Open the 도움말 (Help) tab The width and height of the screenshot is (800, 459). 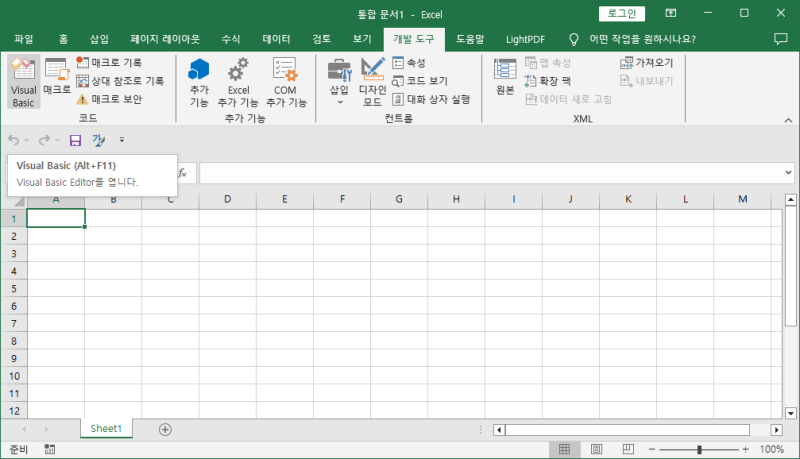pyautogui.click(x=470, y=39)
